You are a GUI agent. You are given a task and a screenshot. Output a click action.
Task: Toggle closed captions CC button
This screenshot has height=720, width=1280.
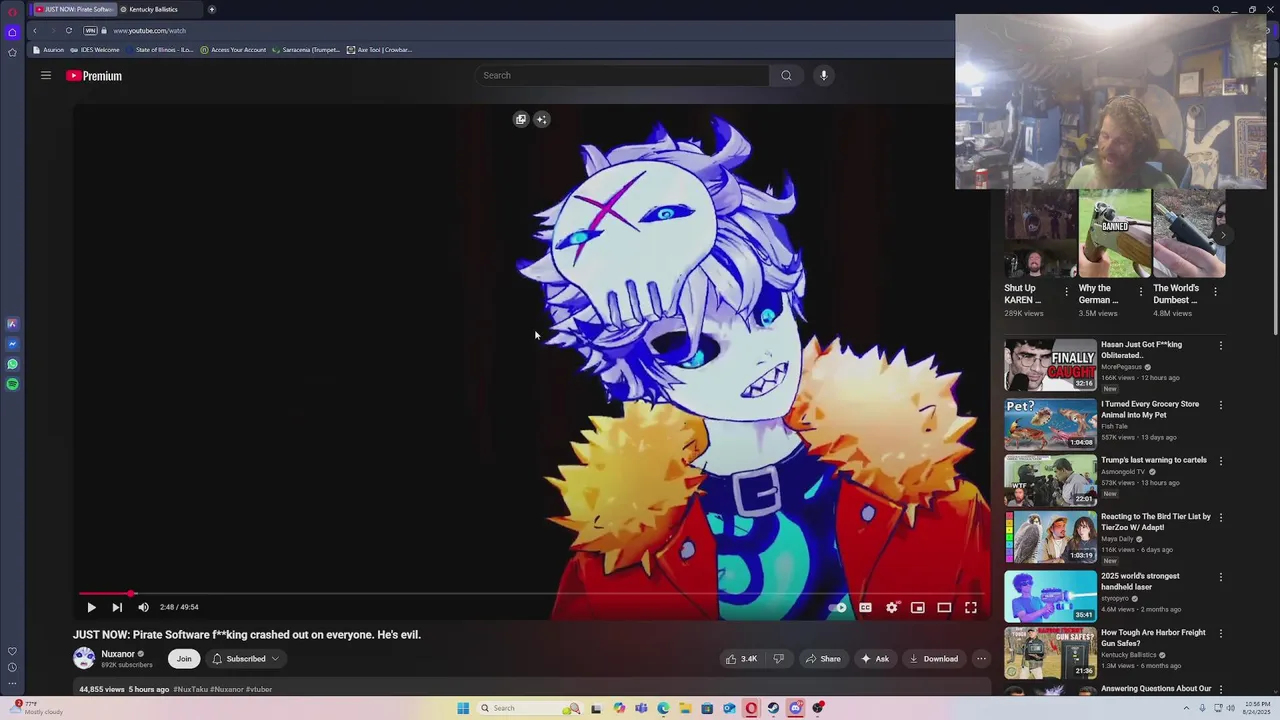[865, 607]
